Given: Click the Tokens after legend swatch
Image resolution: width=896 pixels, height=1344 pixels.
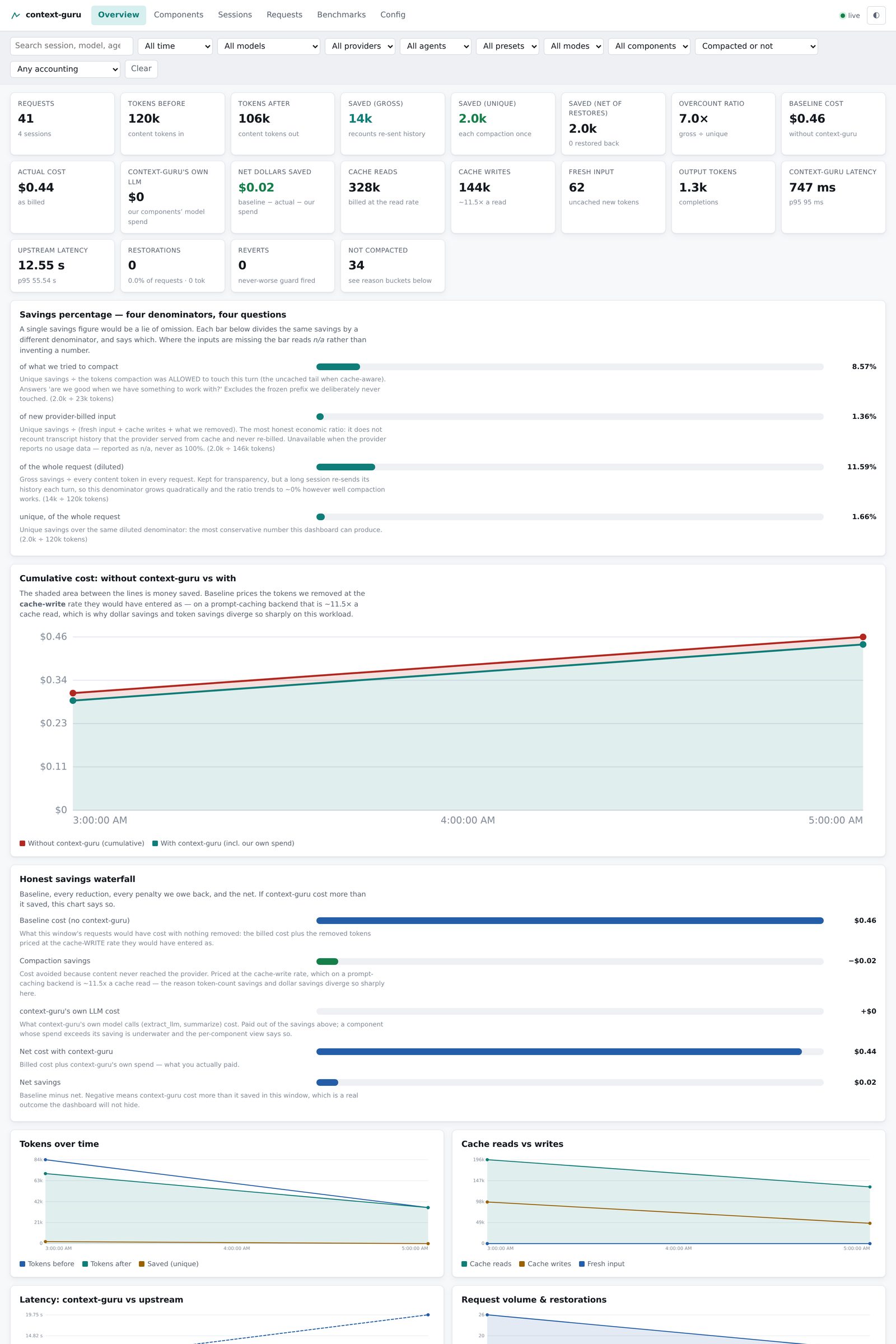Looking at the screenshot, I should click(85, 1264).
